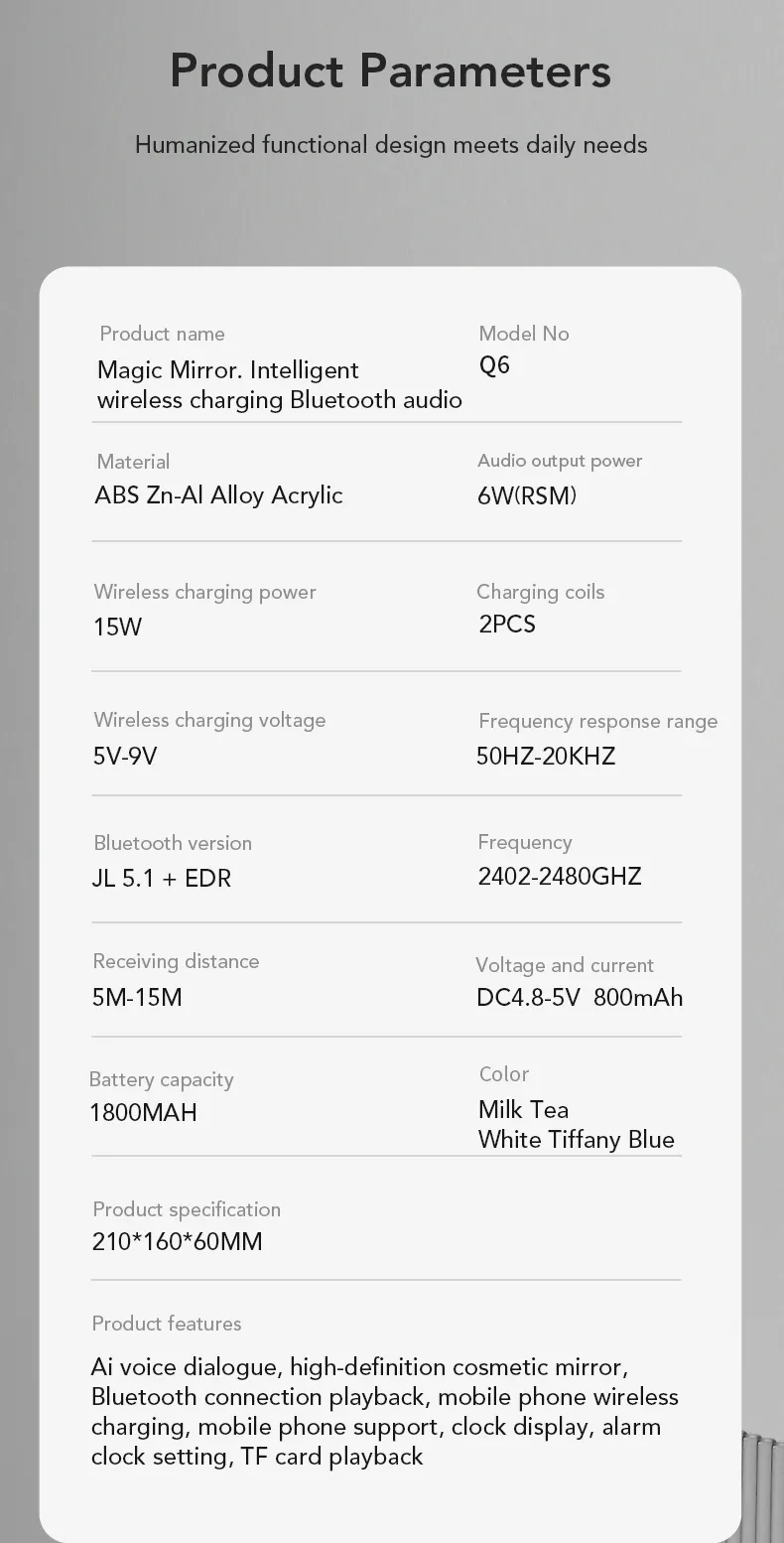Click the 5M-15M receiving distance value
Image resolution: width=784 pixels, height=1543 pixels.
137,997
